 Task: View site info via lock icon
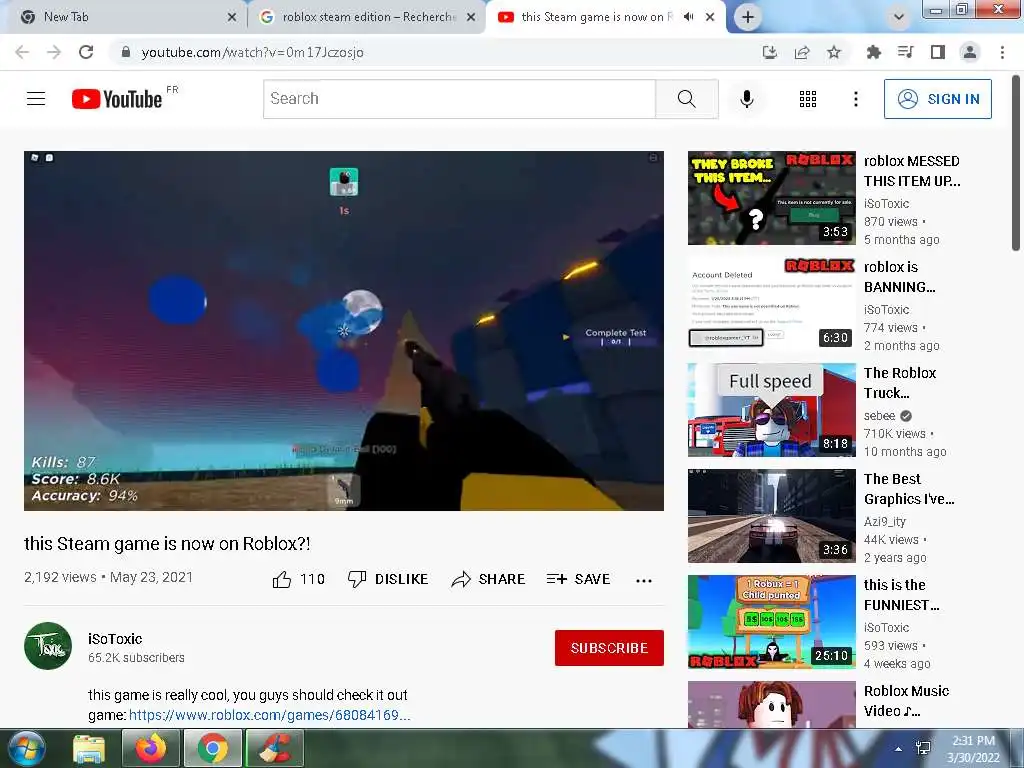click(x=126, y=52)
